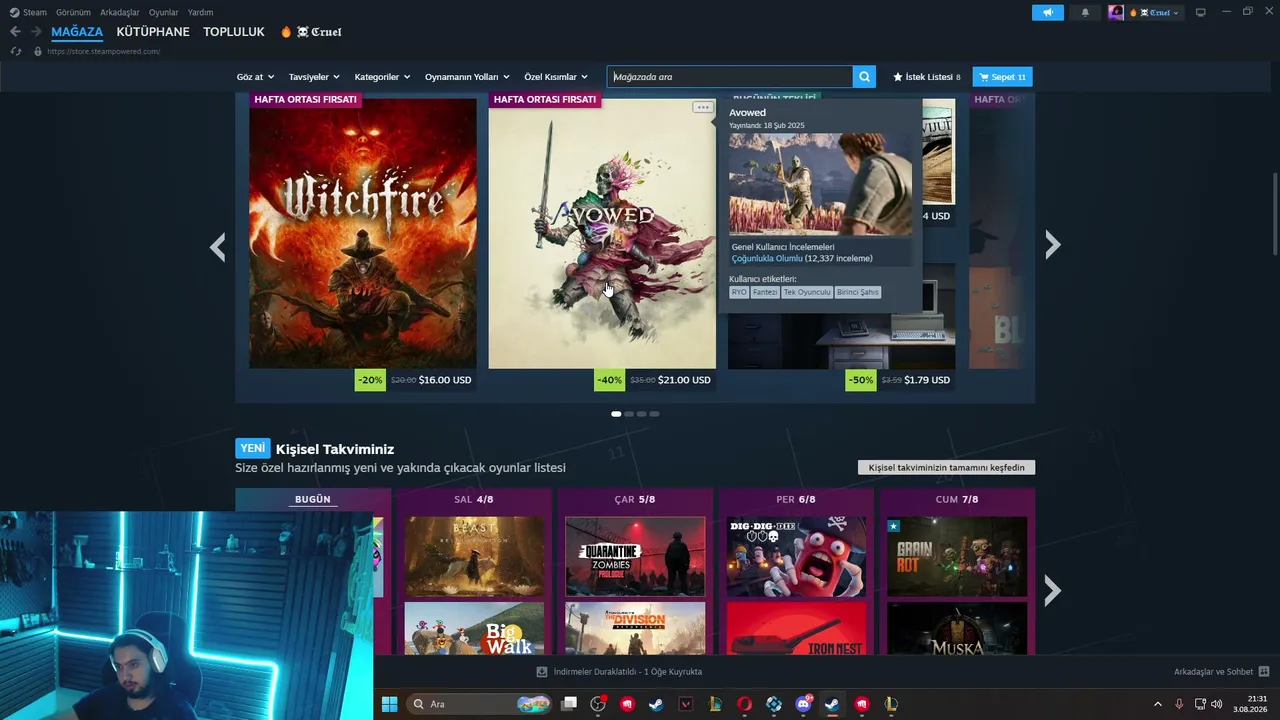Click Kişisel takviminizin tamamını keşfedin button
Image resolution: width=1280 pixels, height=720 pixels.
[x=946, y=467]
